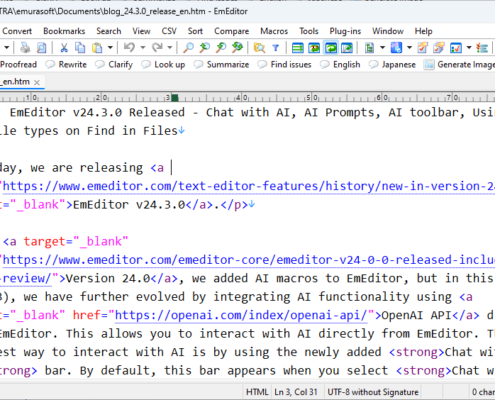This screenshot has width=495, height=400.
Task: Click Ln 3, Col 31 in status bar
Action: 296,392
